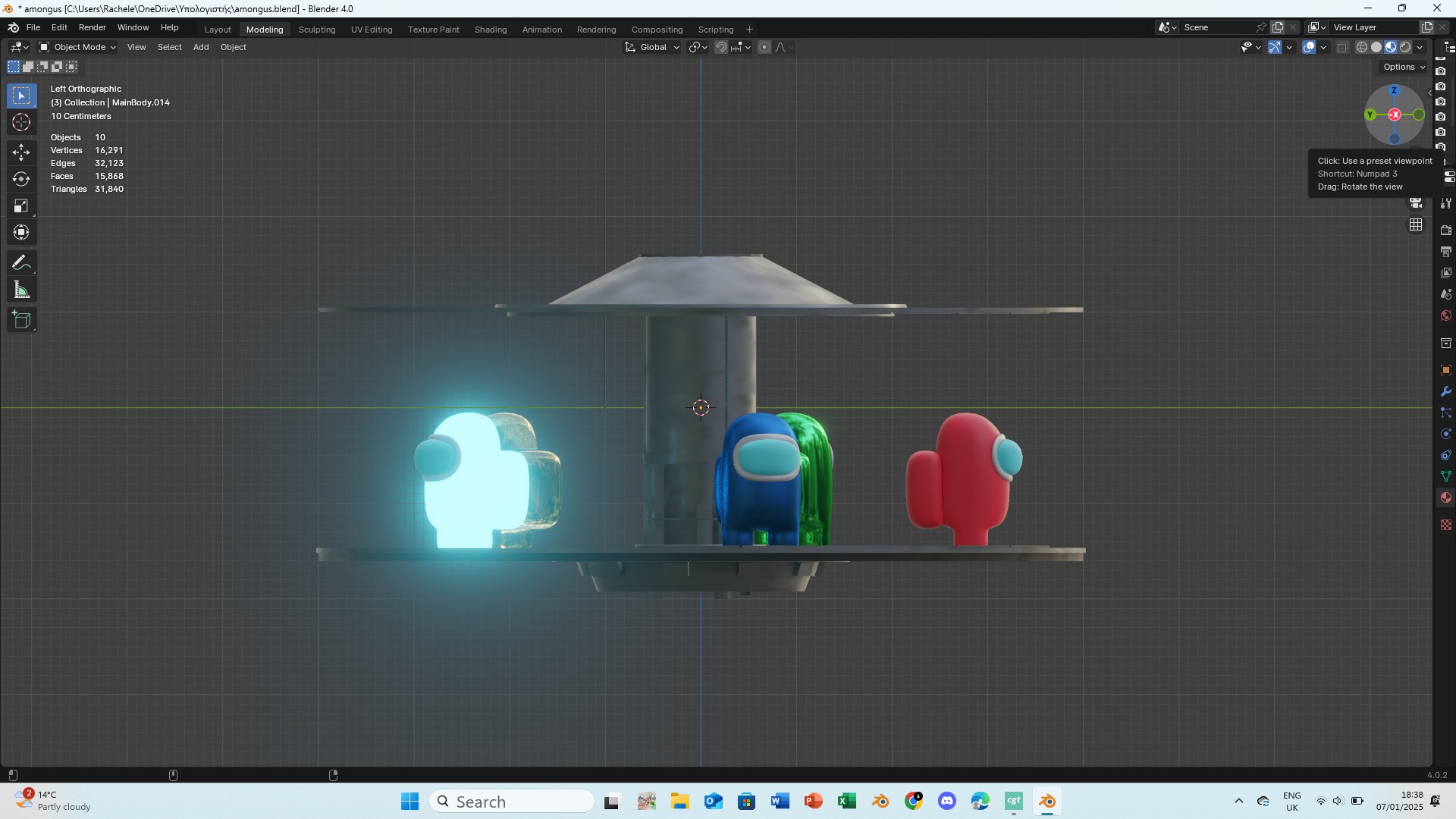Open the Physics properties tab
The width and height of the screenshot is (1456, 819).
pyautogui.click(x=1446, y=434)
